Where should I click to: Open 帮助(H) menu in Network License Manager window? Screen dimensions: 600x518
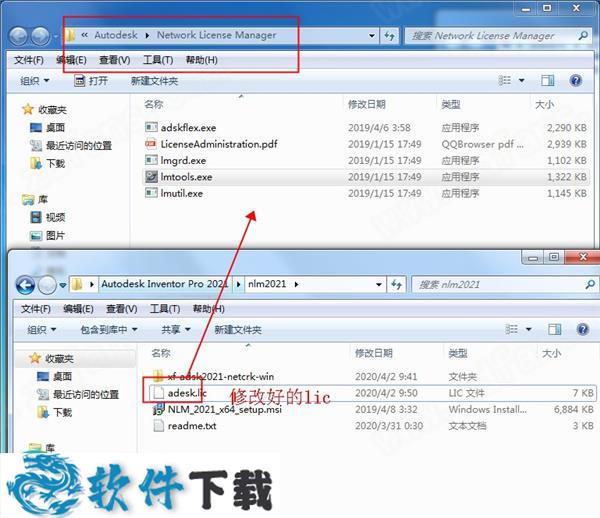tap(201, 60)
